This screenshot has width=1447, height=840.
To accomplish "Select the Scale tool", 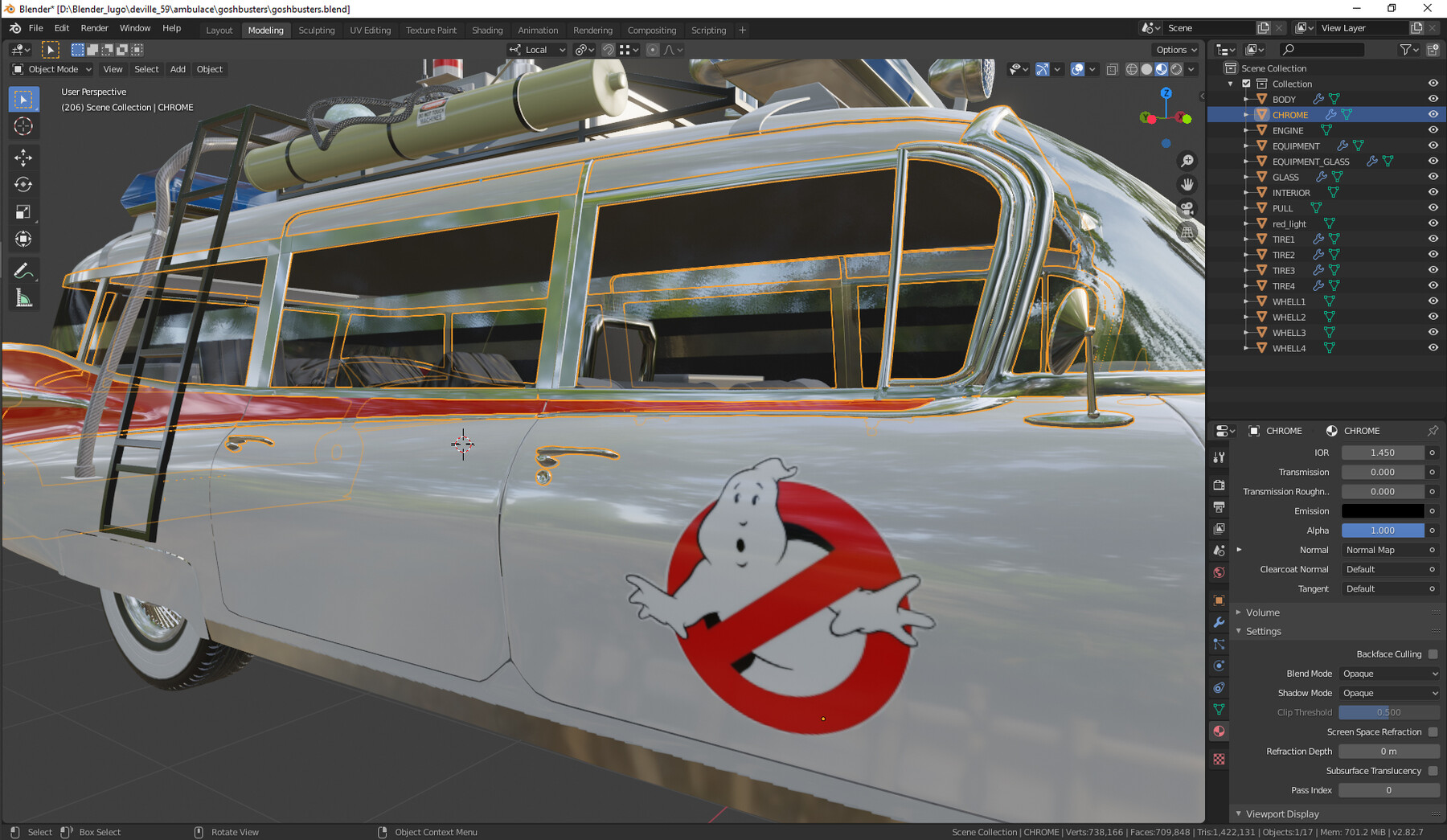I will coord(23,212).
